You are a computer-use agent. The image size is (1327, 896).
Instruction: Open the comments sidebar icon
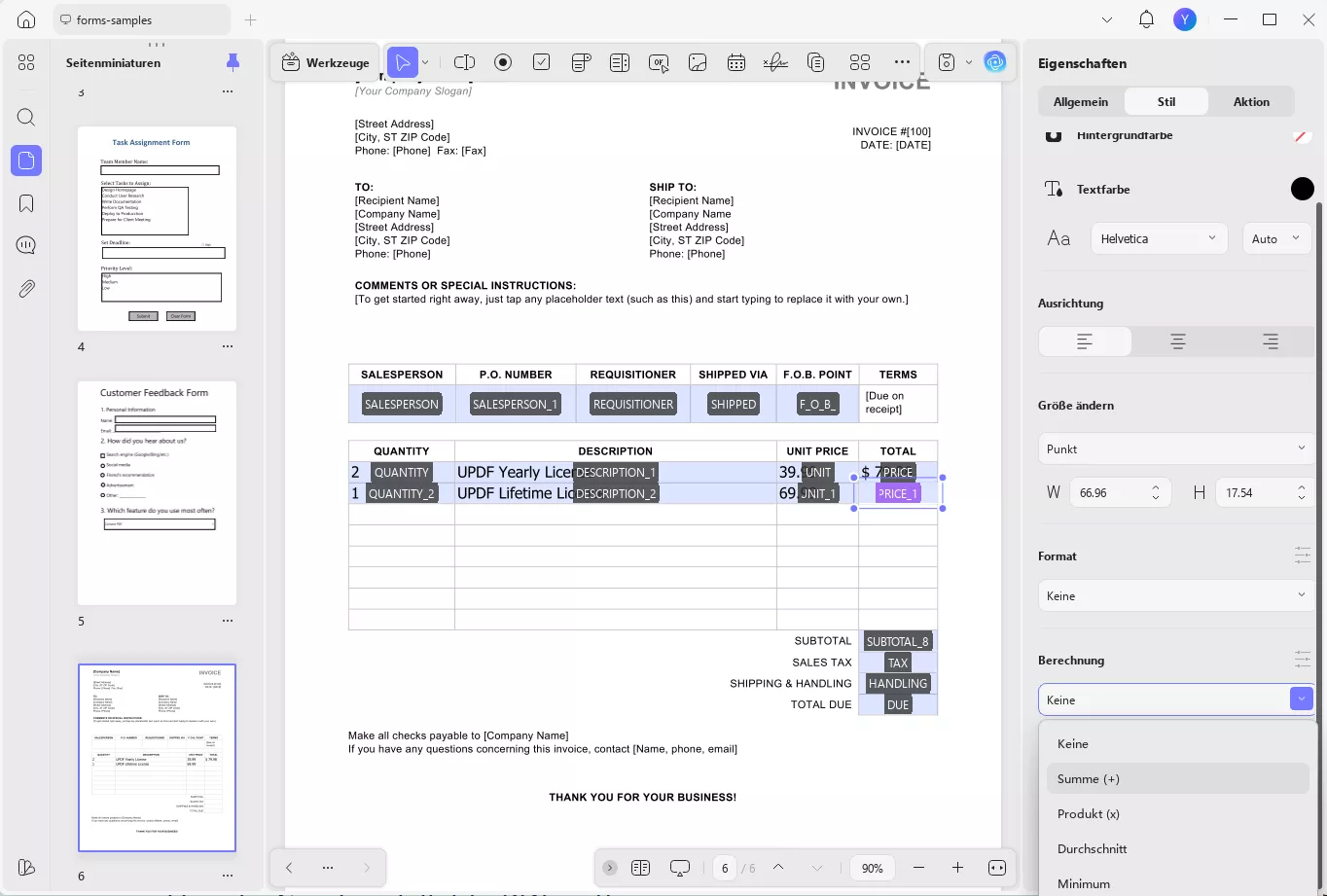[x=26, y=245]
